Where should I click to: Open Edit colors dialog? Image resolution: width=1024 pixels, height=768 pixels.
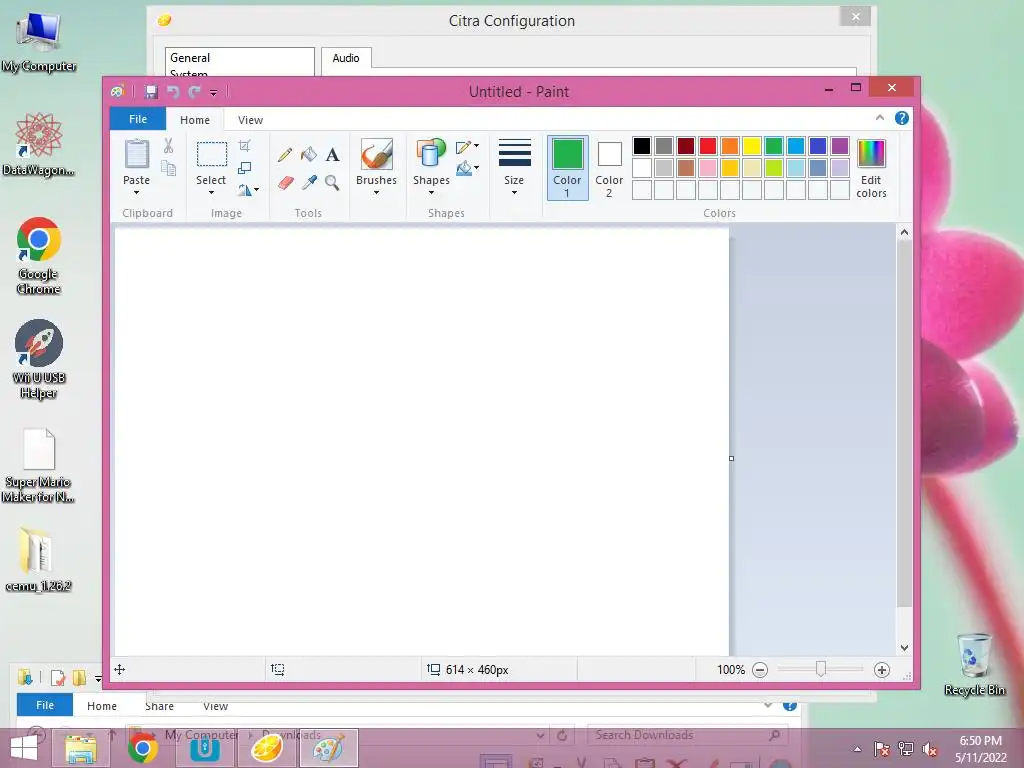(871, 168)
